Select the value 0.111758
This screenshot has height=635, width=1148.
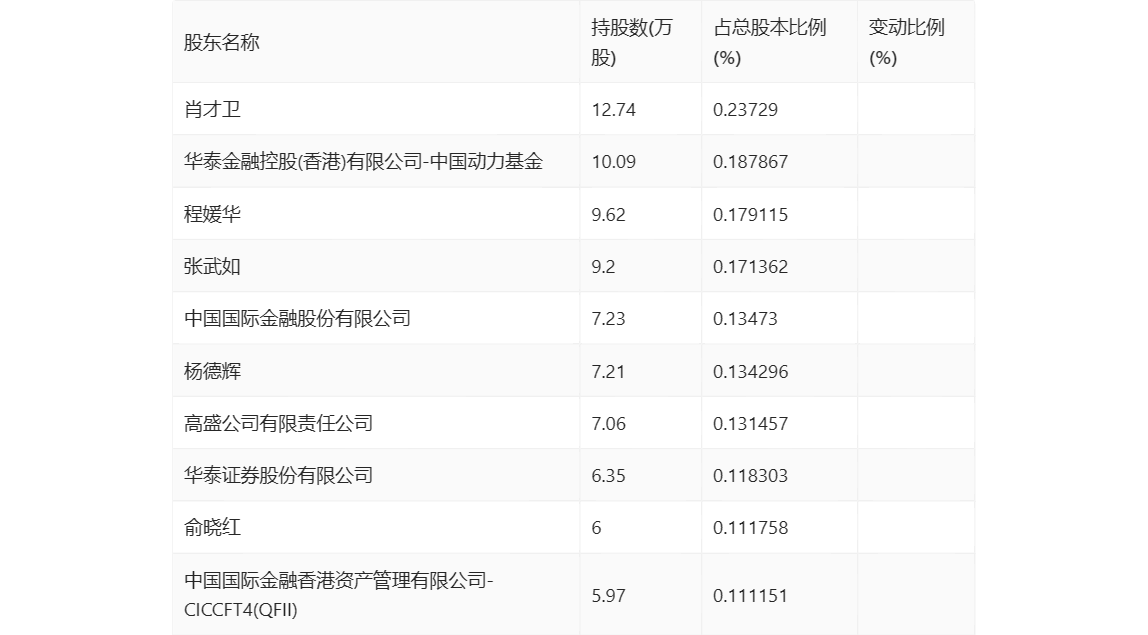750,527
